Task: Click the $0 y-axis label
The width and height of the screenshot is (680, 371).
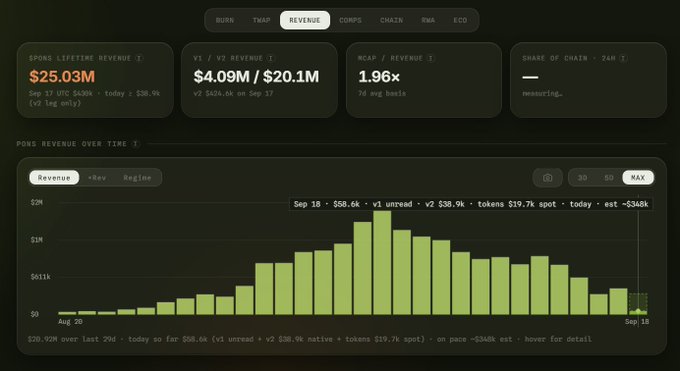Action: pos(35,314)
